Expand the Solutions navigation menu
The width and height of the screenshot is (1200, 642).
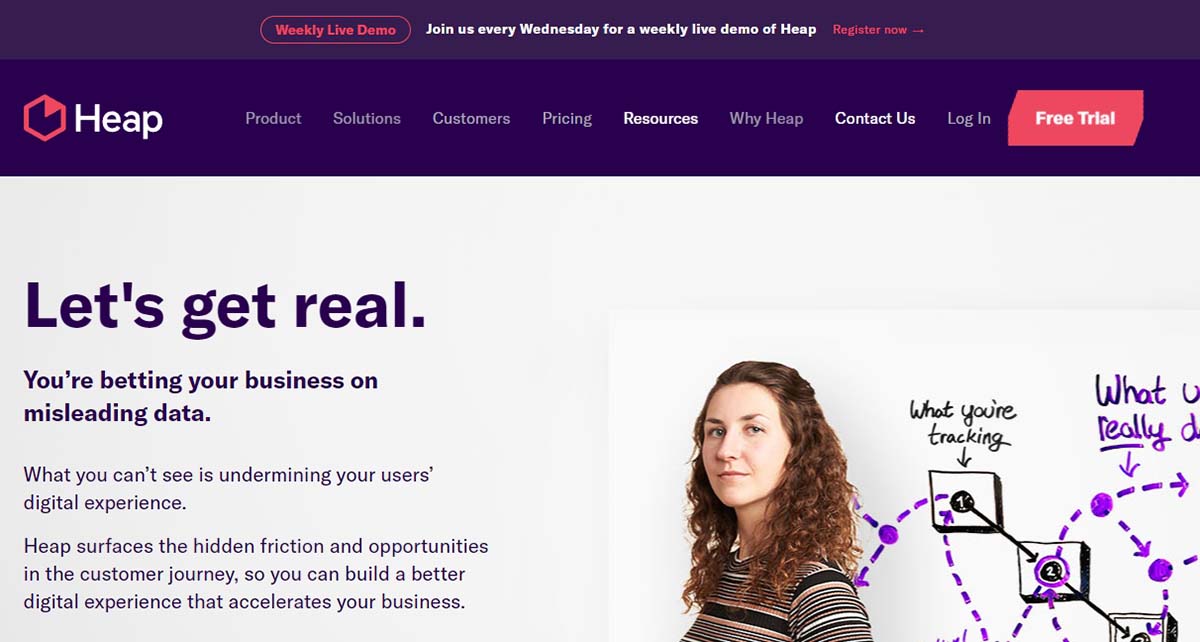tap(367, 118)
